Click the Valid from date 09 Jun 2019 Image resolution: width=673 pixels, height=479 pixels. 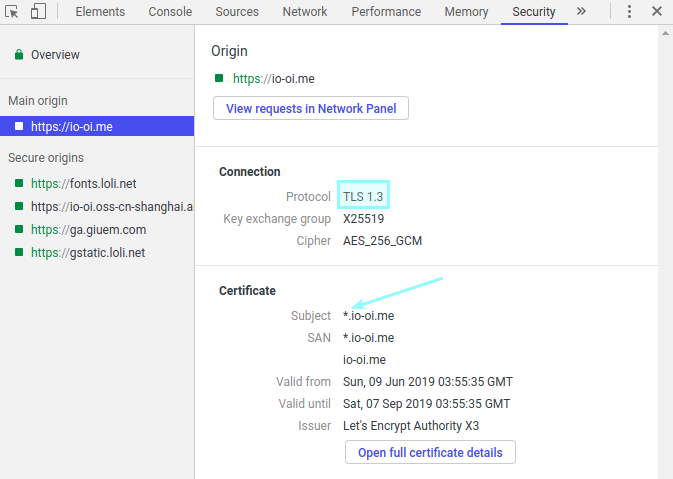point(427,382)
